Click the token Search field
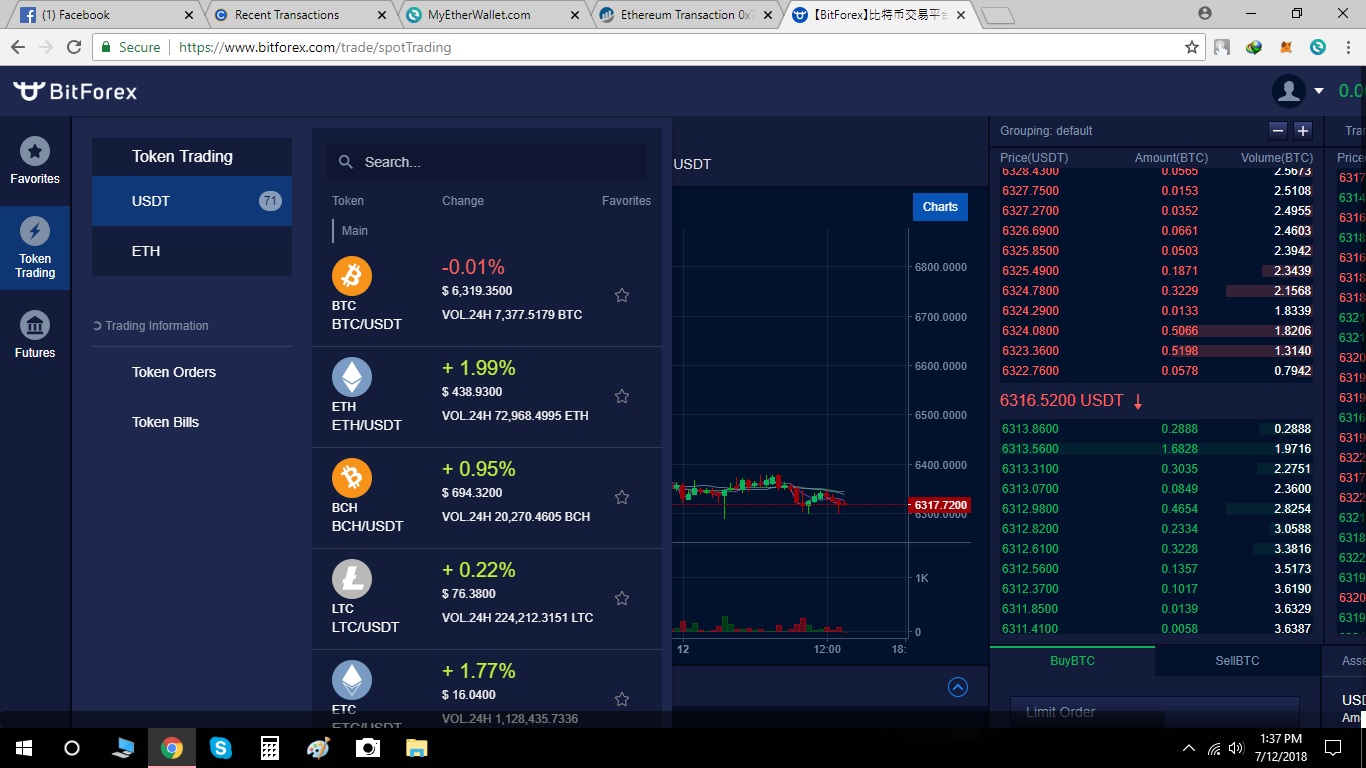The image size is (1366, 768). [x=486, y=162]
